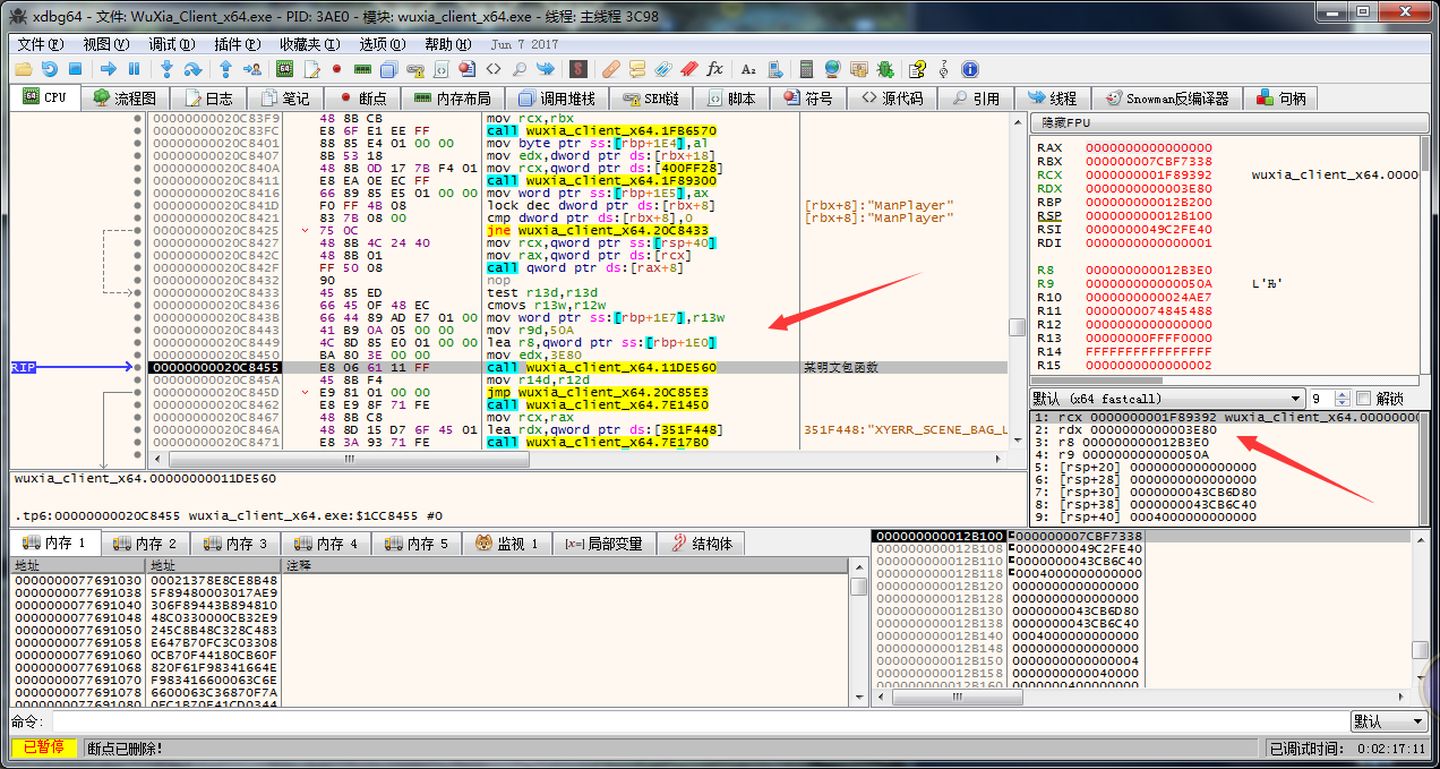Open the 帮助 menu
The width and height of the screenshot is (1440, 769).
click(x=448, y=44)
